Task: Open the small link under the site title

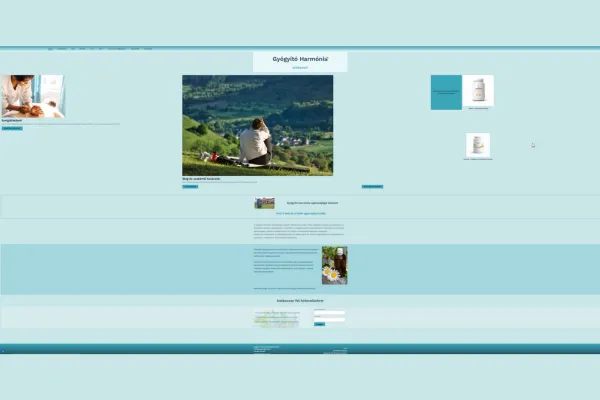Action: pos(300,68)
